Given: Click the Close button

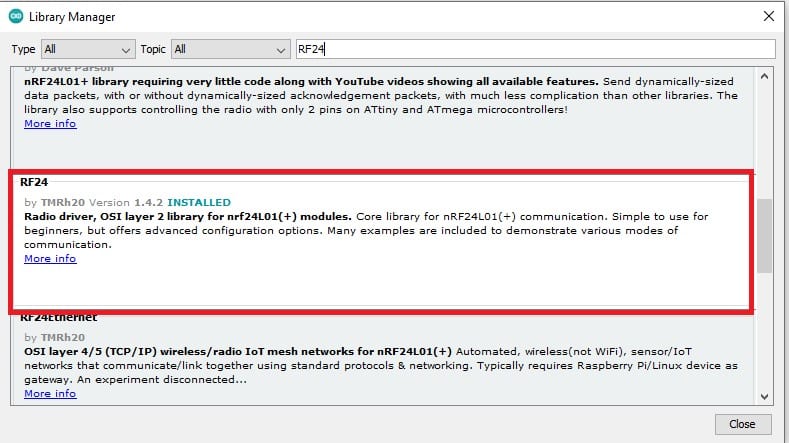Looking at the screenshot, I should [743, 424].
